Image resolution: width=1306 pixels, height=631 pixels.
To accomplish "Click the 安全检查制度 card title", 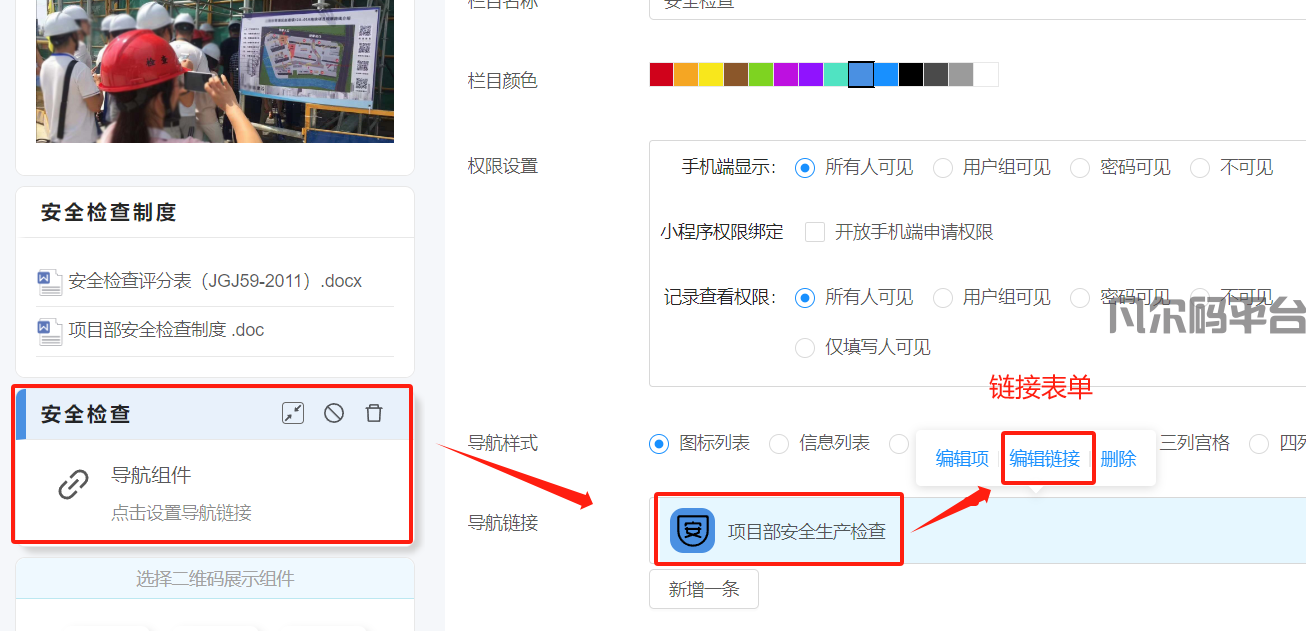I will (x=109, y=213).
